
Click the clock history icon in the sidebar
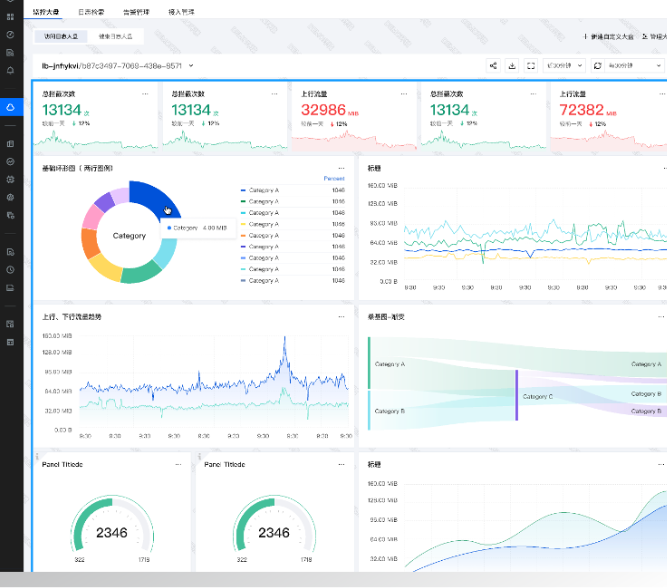[11, 270]
